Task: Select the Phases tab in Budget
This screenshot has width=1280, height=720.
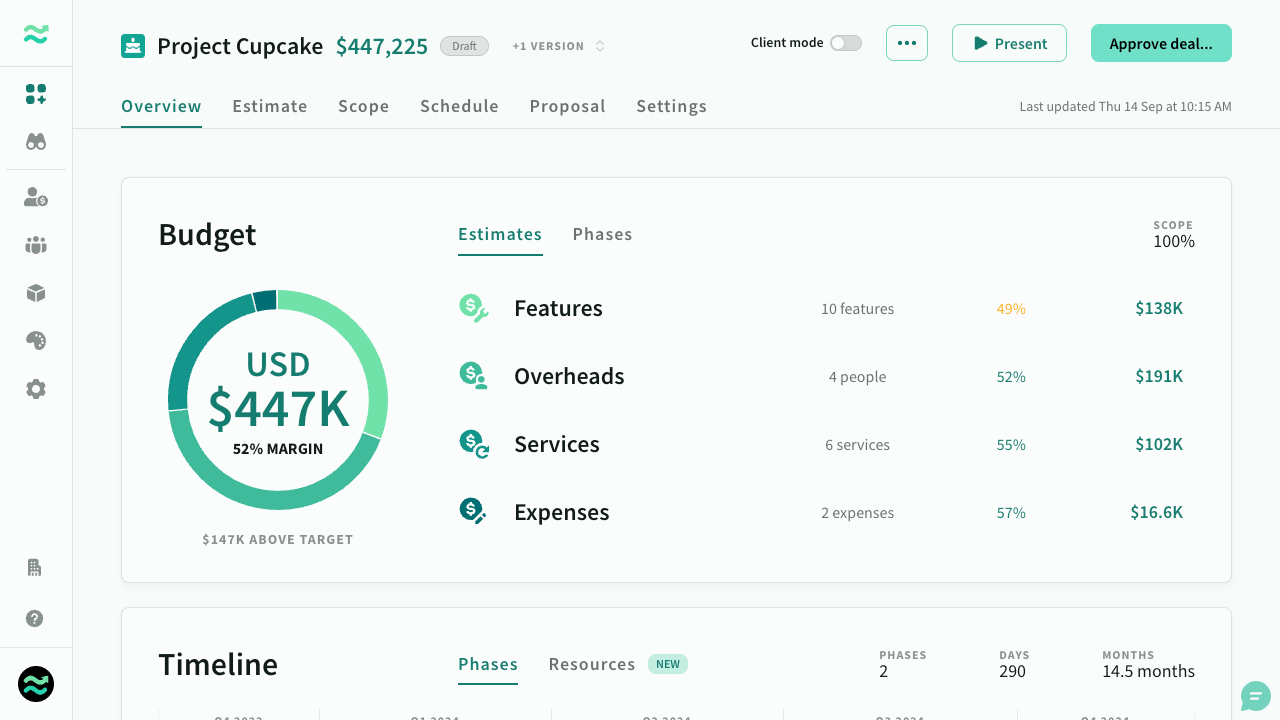Action: pyautogui.click(x=603, y=234)
